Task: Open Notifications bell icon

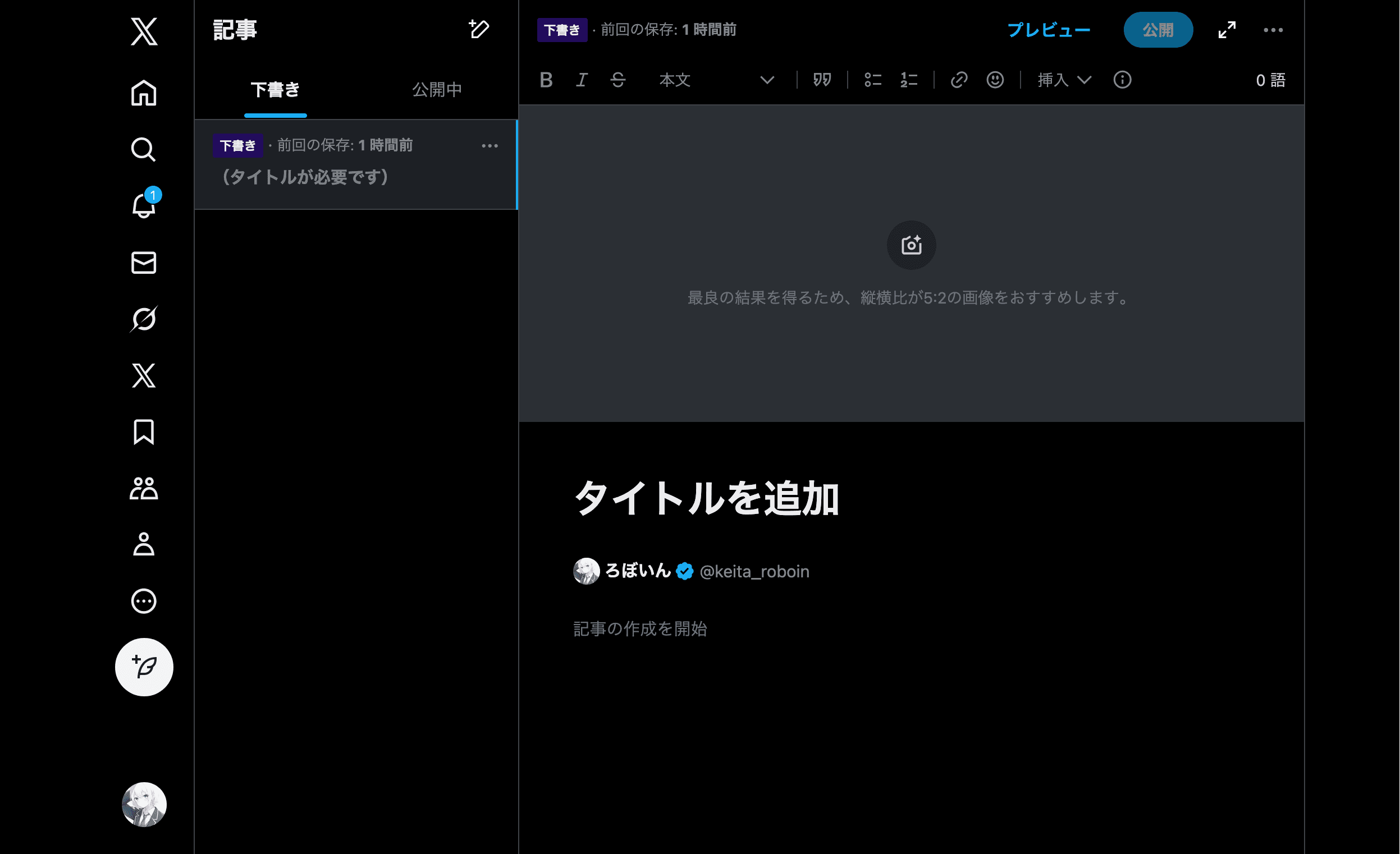Action: (x=144, y=205)
